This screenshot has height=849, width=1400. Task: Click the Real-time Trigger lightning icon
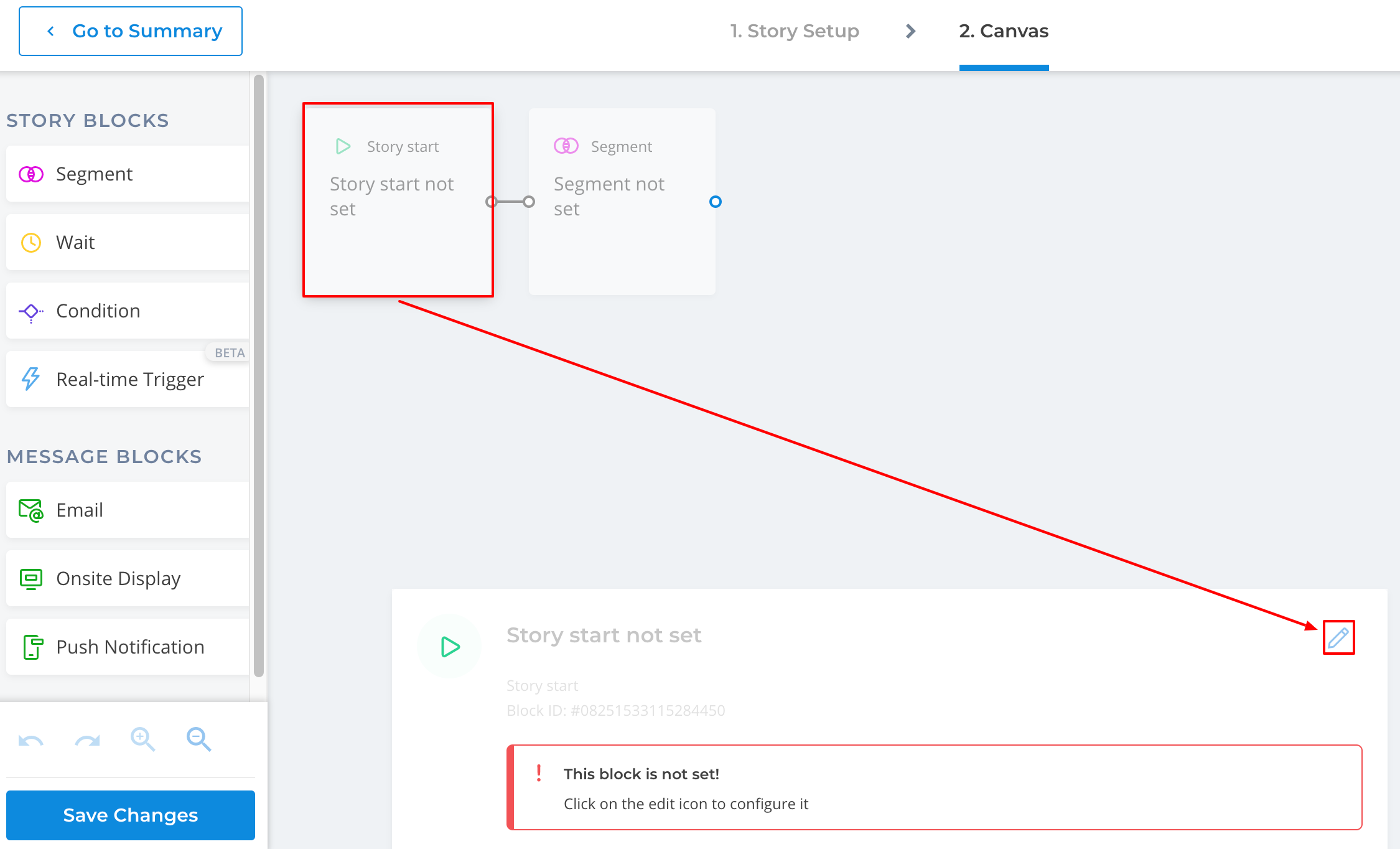point(31,378)
